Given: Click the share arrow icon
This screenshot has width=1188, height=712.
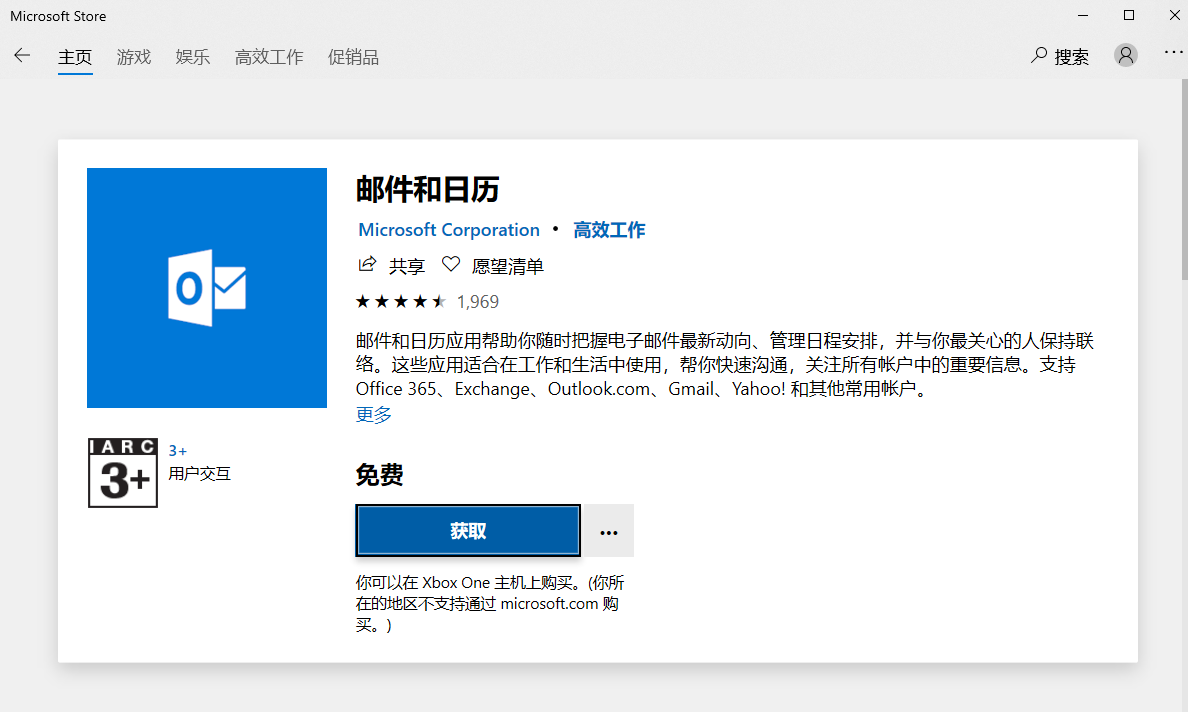Looking at the screenshot, I should pos(367,264).
